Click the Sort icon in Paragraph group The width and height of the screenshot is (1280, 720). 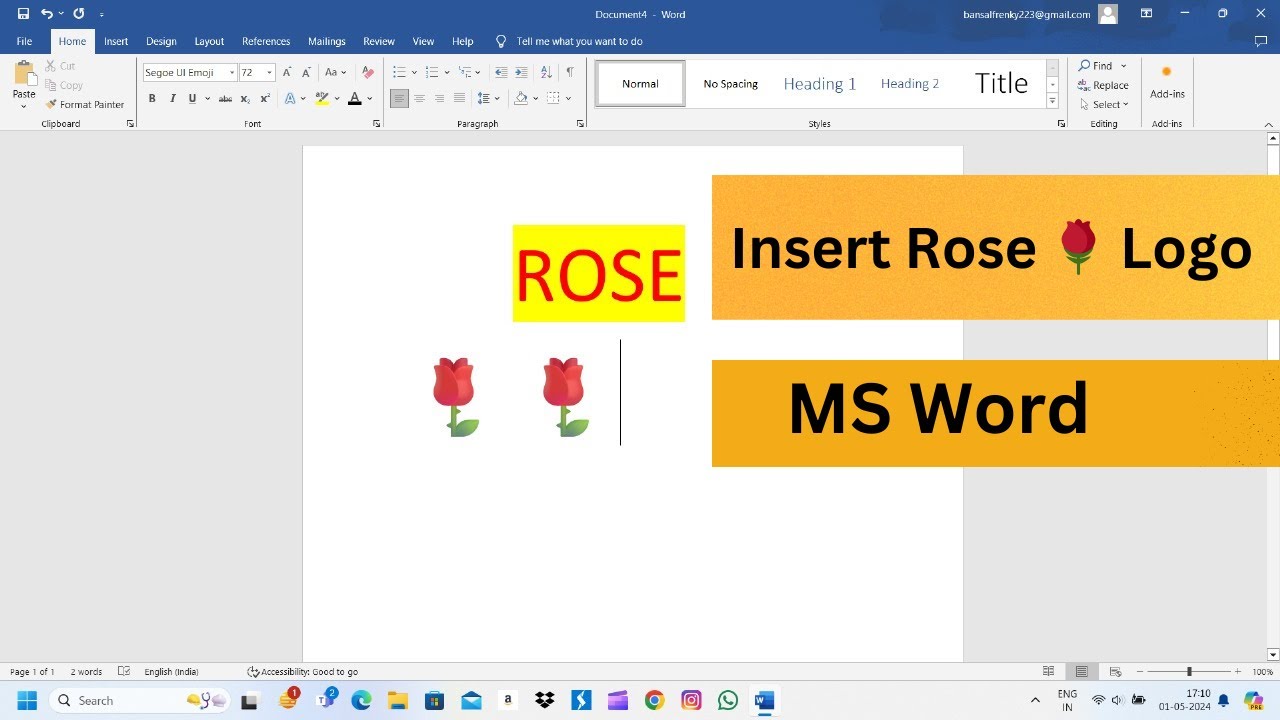pos(546,72)
